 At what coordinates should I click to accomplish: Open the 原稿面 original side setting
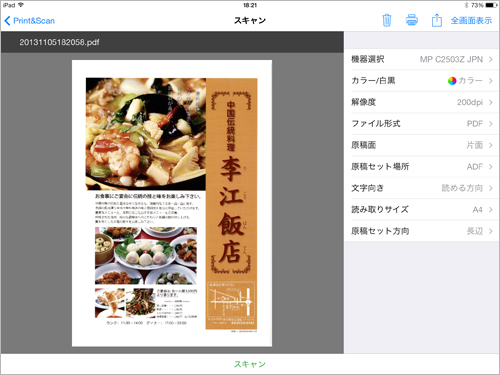422,145
